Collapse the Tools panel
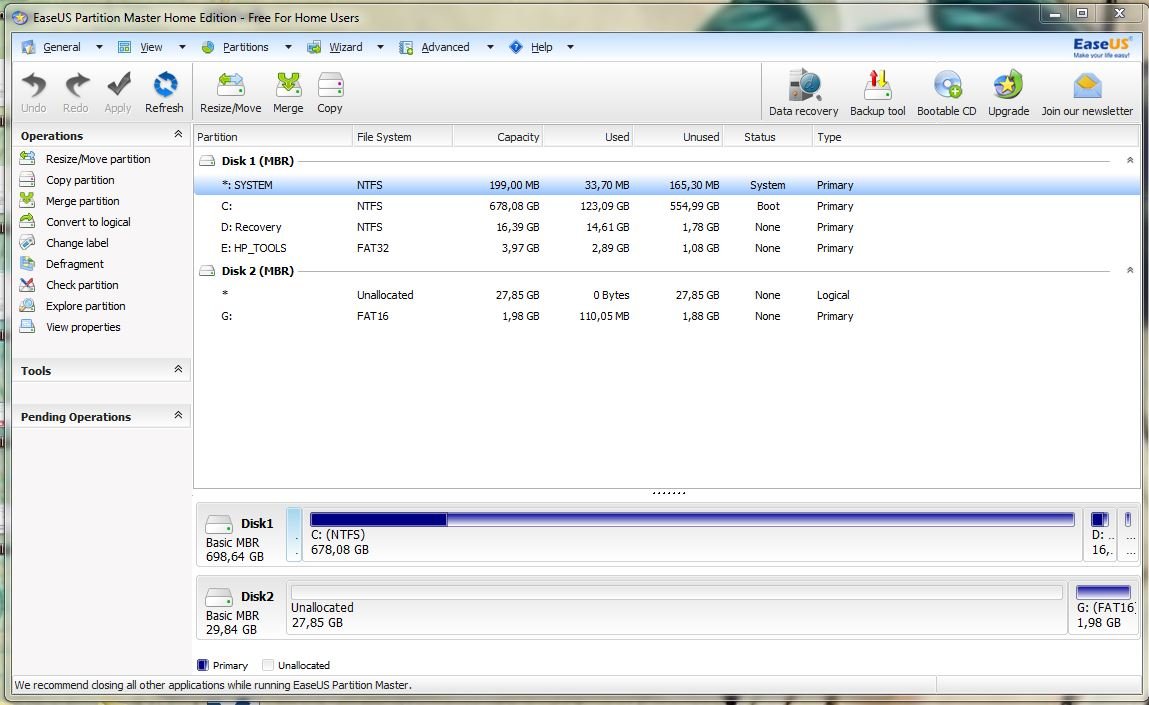 pos(178,369)
